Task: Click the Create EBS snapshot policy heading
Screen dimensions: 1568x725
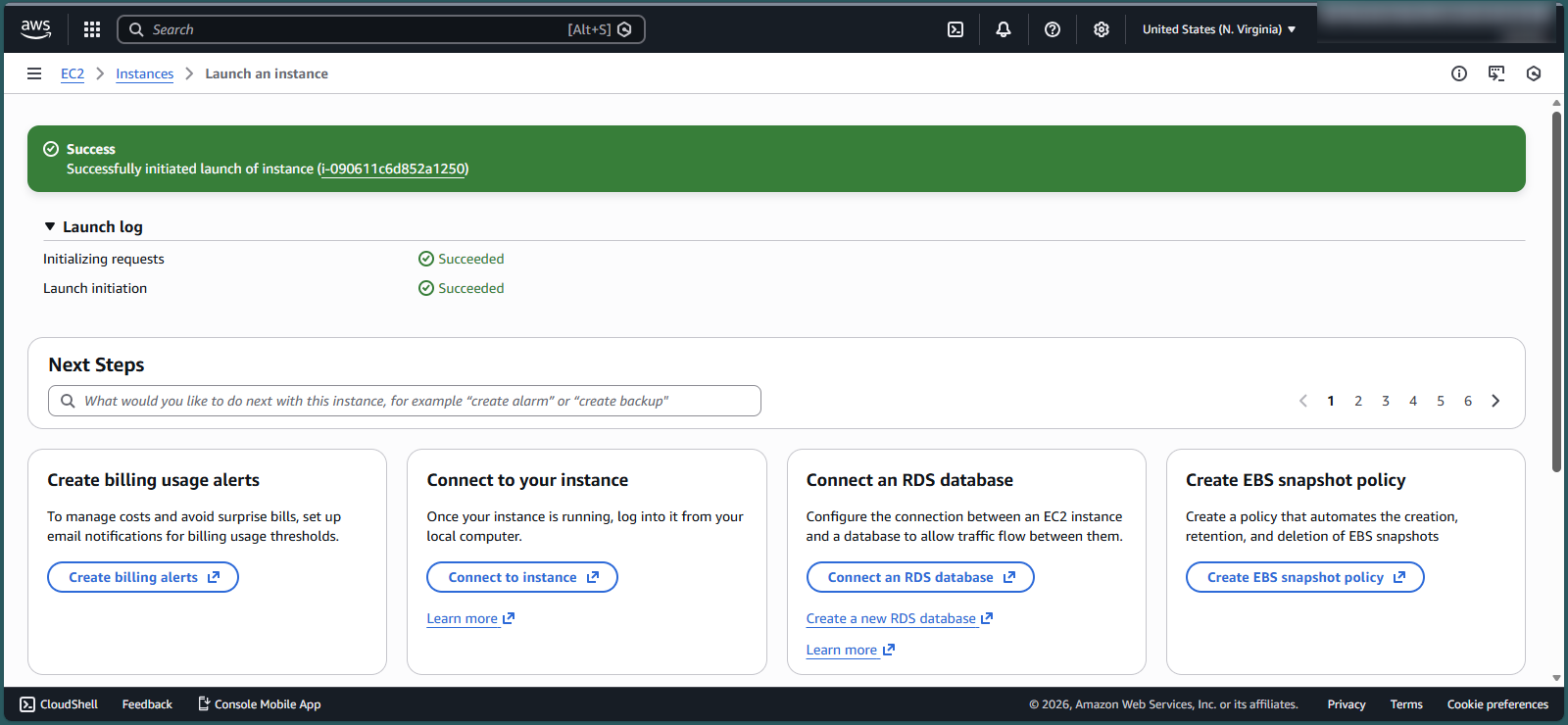Action: coord(1296,480)
